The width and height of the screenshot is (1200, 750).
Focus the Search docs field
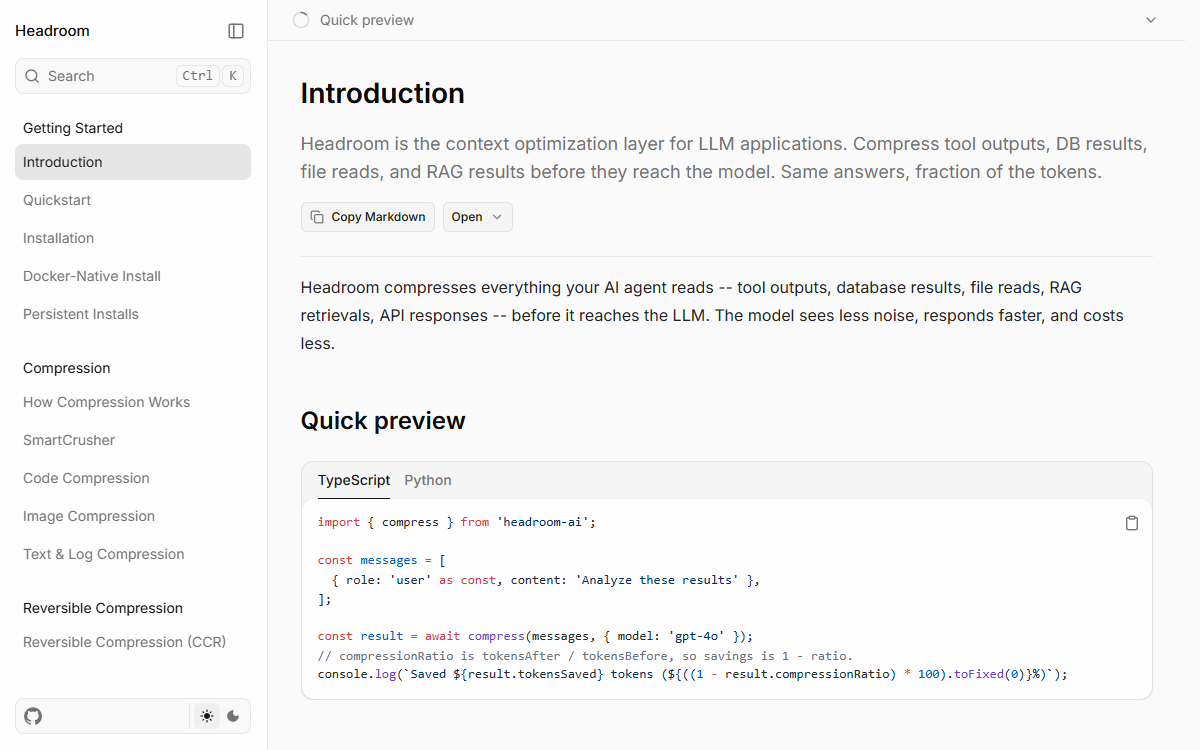point(133,76)
